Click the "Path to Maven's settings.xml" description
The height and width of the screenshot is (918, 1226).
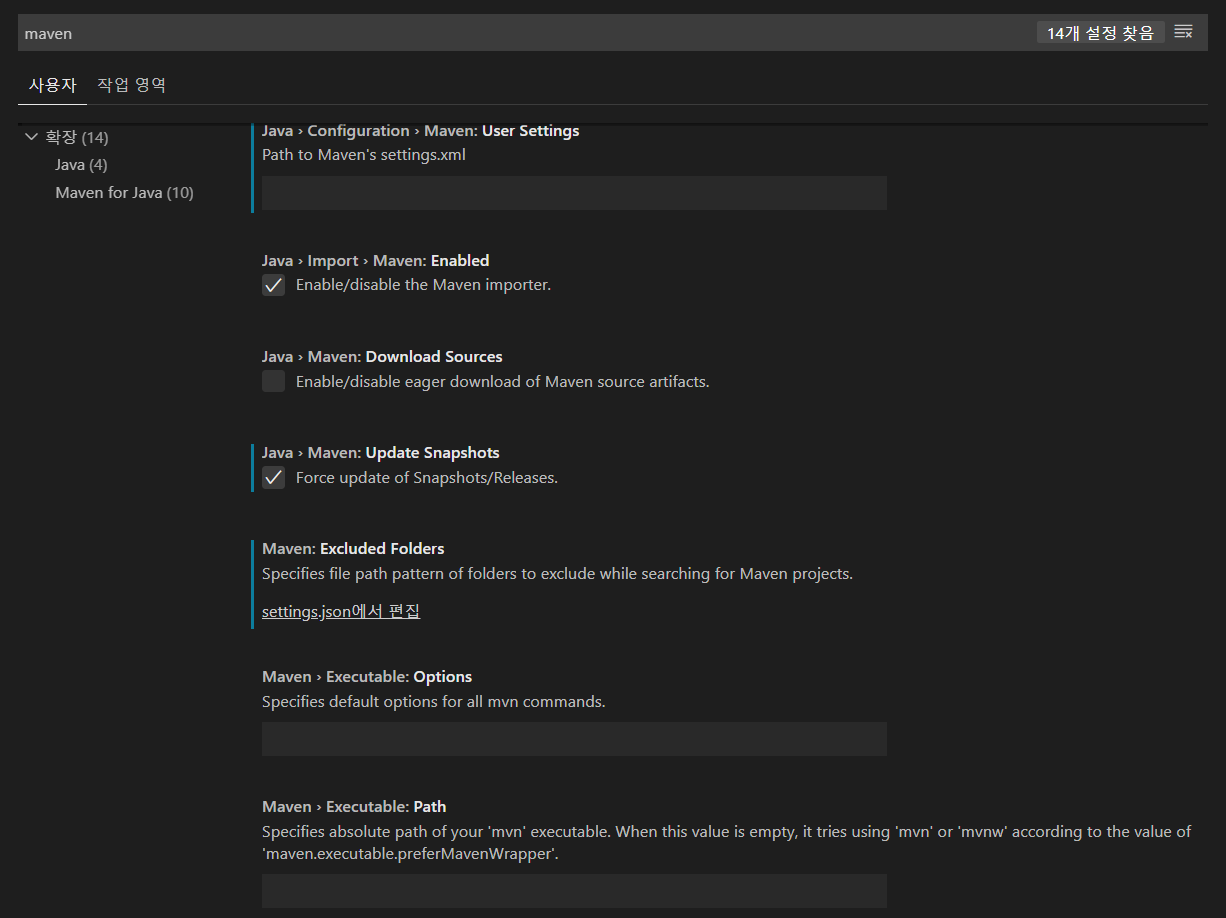pos(364,155)
